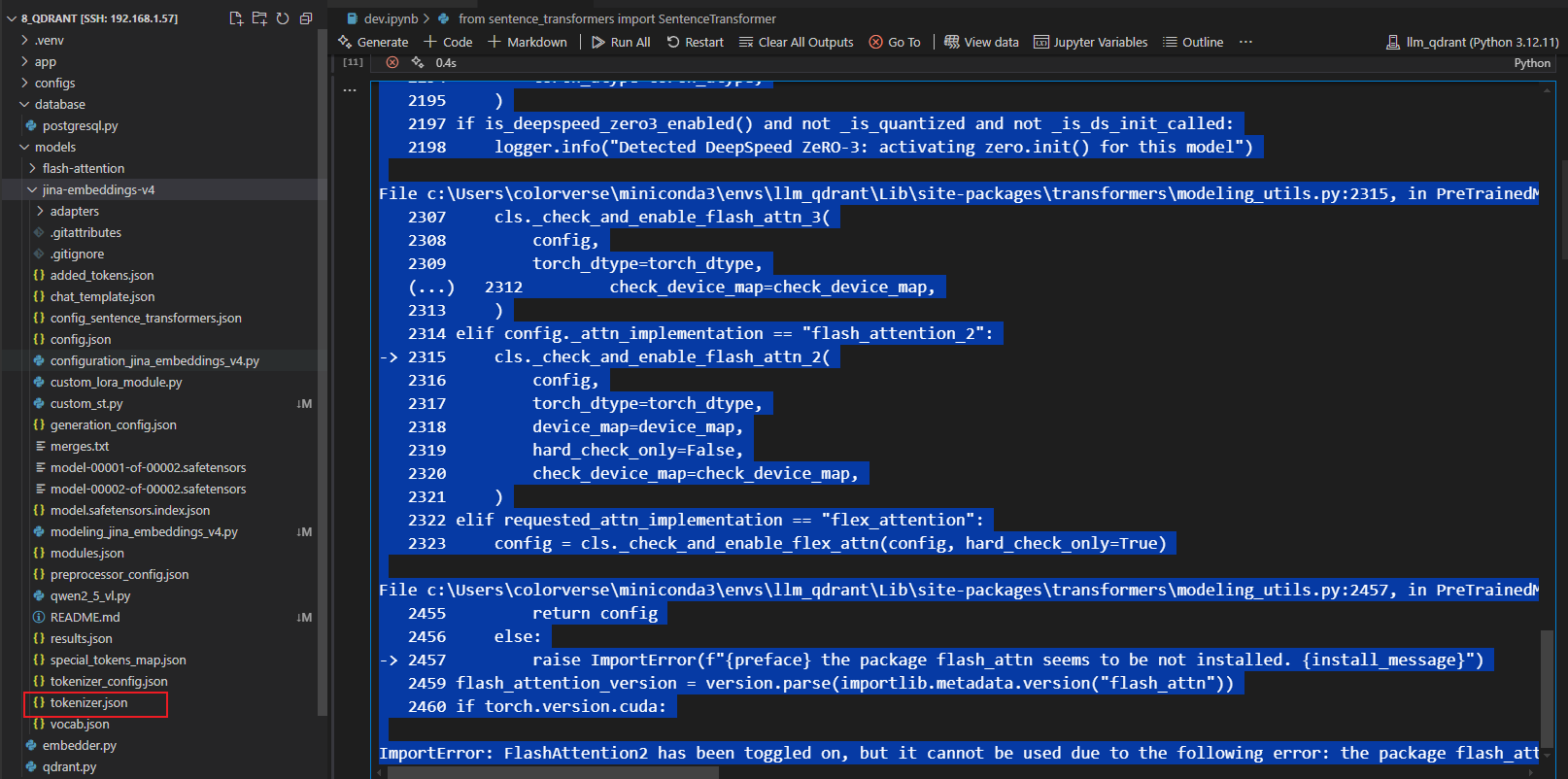Change the cell language from Python
The height and width of the screenshot is (779, 1568).
coord(1532,63)
